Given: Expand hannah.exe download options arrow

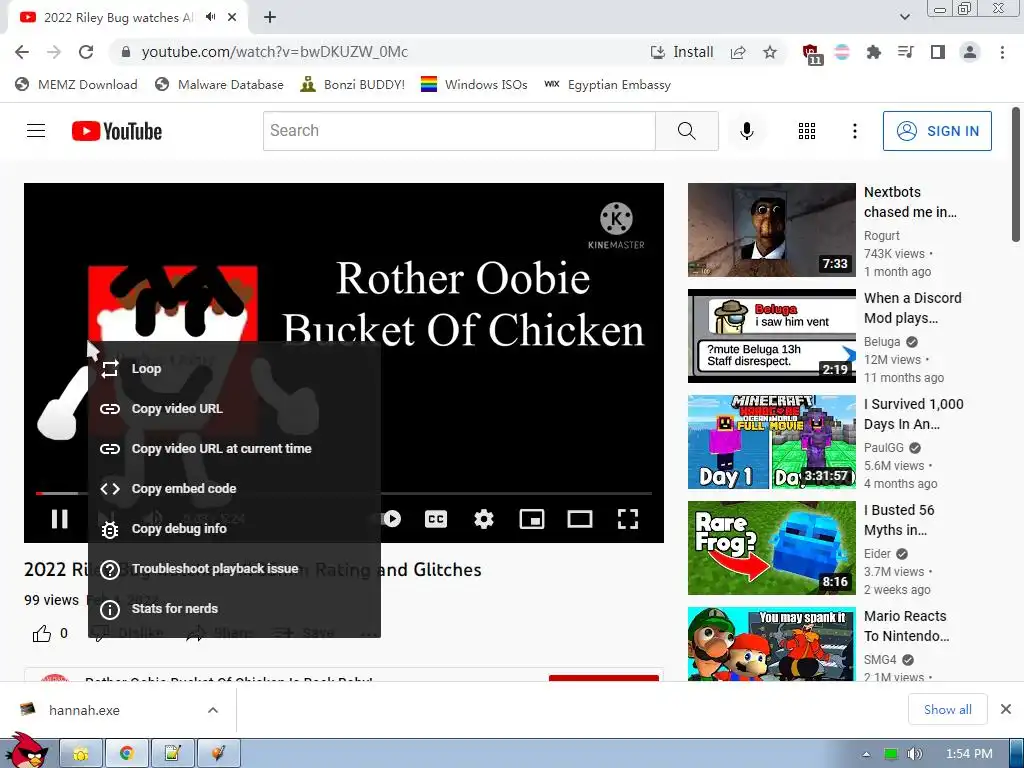Looking at the screenshot, I should [213, 710].
